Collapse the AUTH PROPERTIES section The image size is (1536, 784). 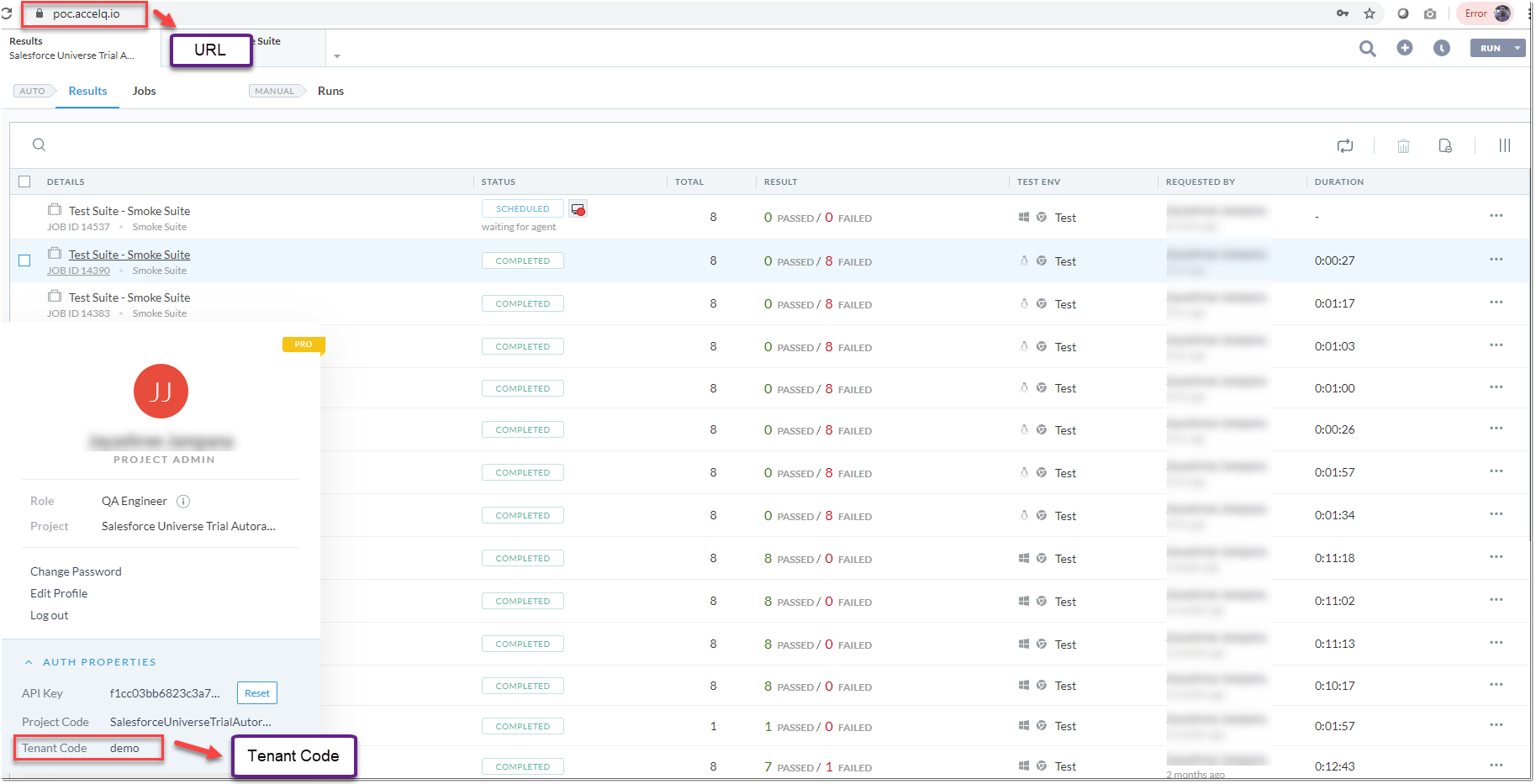click(x=29, y=662)
